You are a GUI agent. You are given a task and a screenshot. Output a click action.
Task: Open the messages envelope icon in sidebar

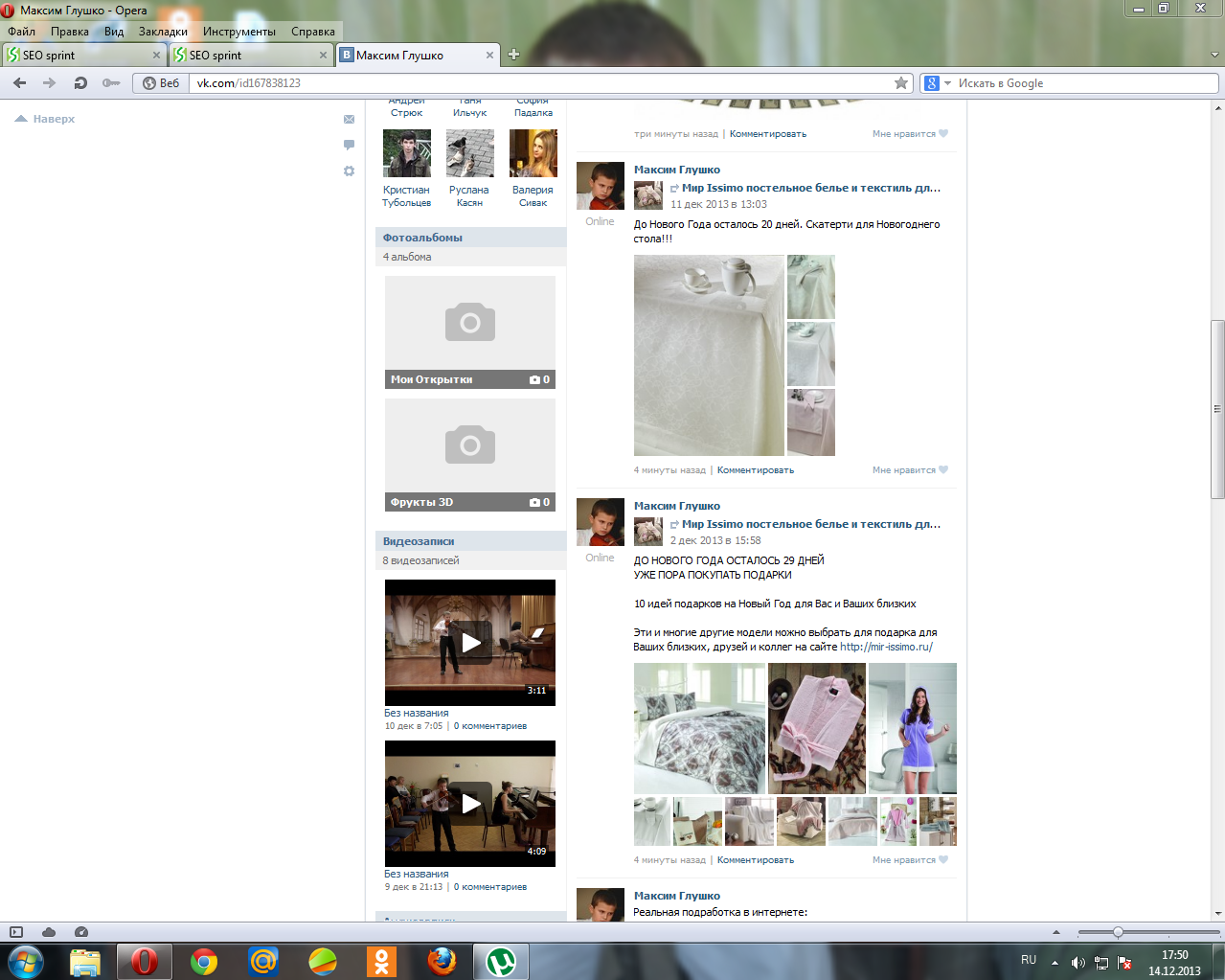(349, 120)
